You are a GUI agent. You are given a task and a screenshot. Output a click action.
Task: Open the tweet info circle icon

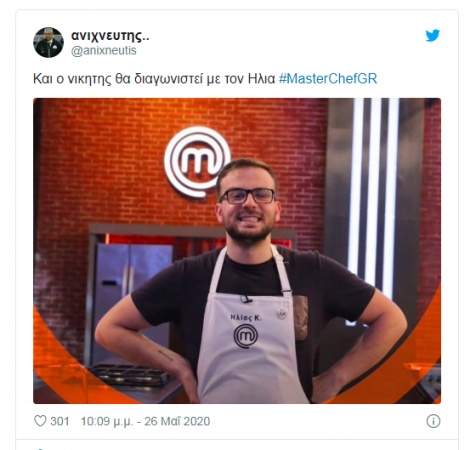(x=433, y=421)
